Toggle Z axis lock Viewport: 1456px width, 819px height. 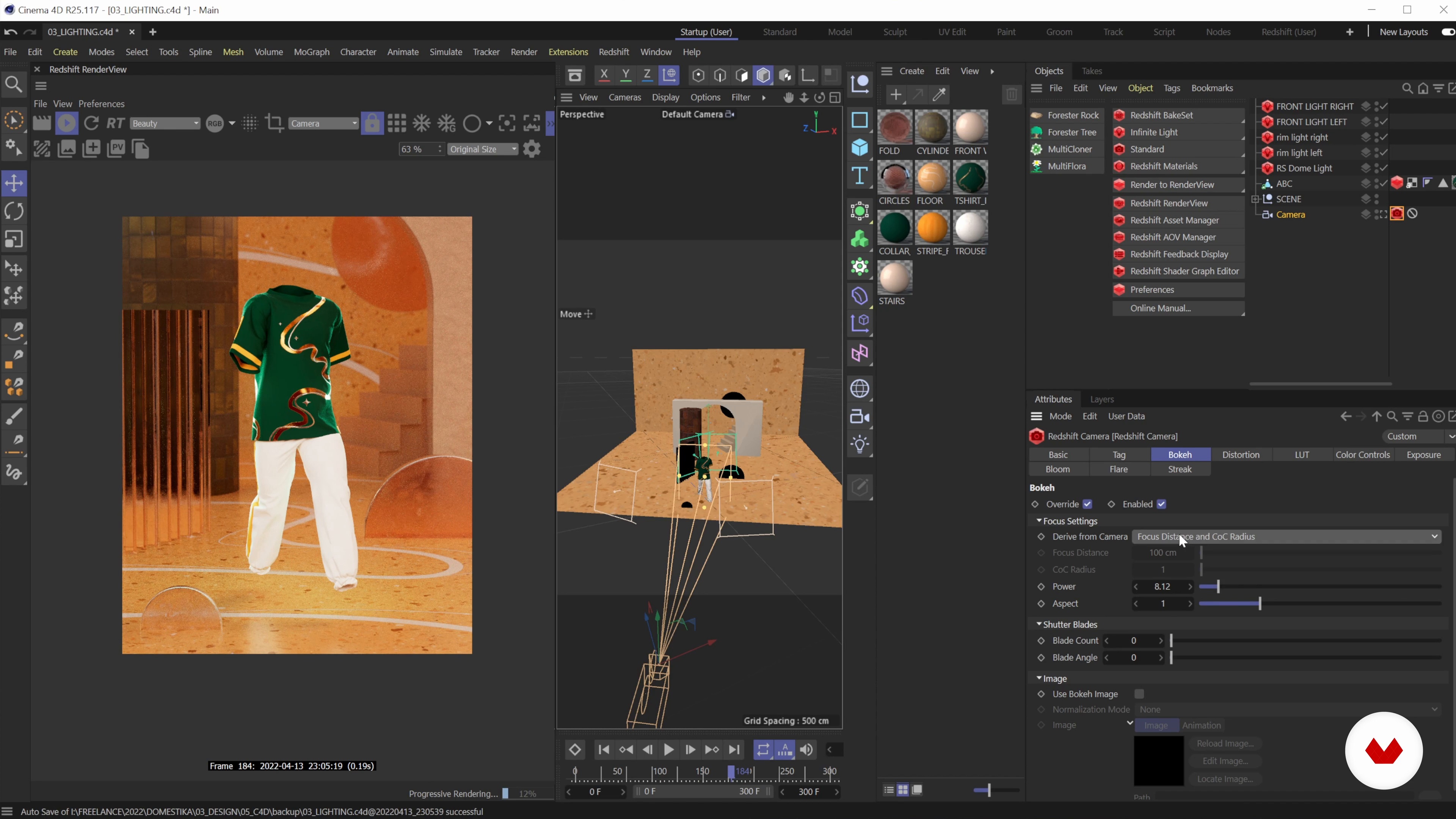(x=647, y=75)
